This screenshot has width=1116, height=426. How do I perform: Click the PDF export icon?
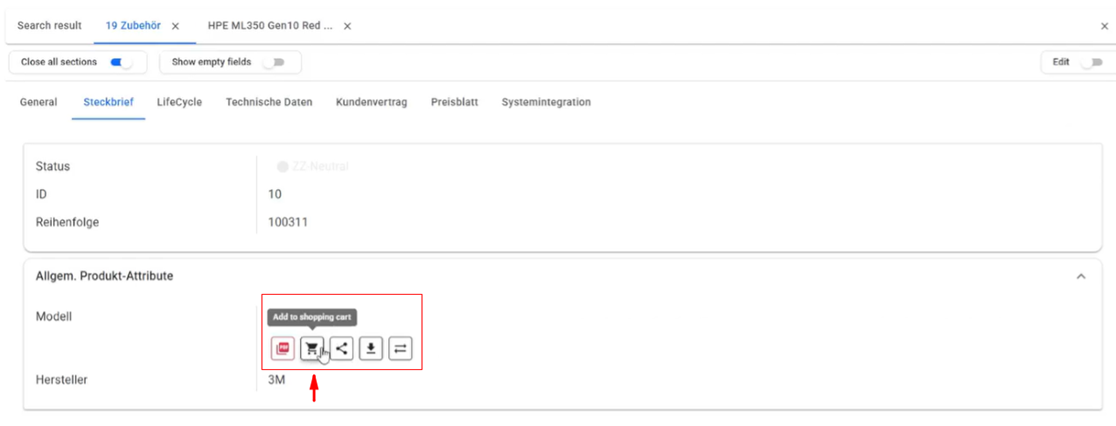(283, 349)
